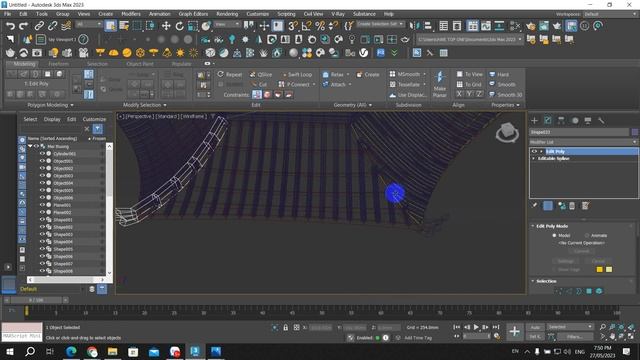Viewport: 640px width, 360px height.
Task: Toggle the Auto key button
Action: pyautogui.click(x=535, y=327)
